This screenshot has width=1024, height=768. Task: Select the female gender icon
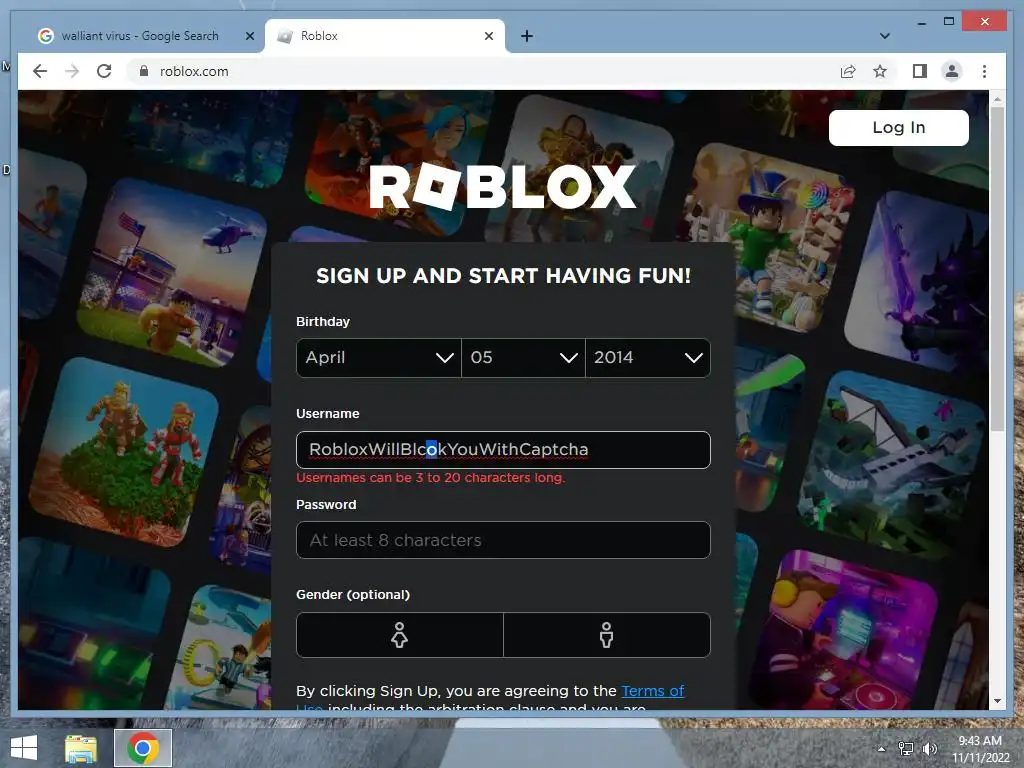coord(400,635)
